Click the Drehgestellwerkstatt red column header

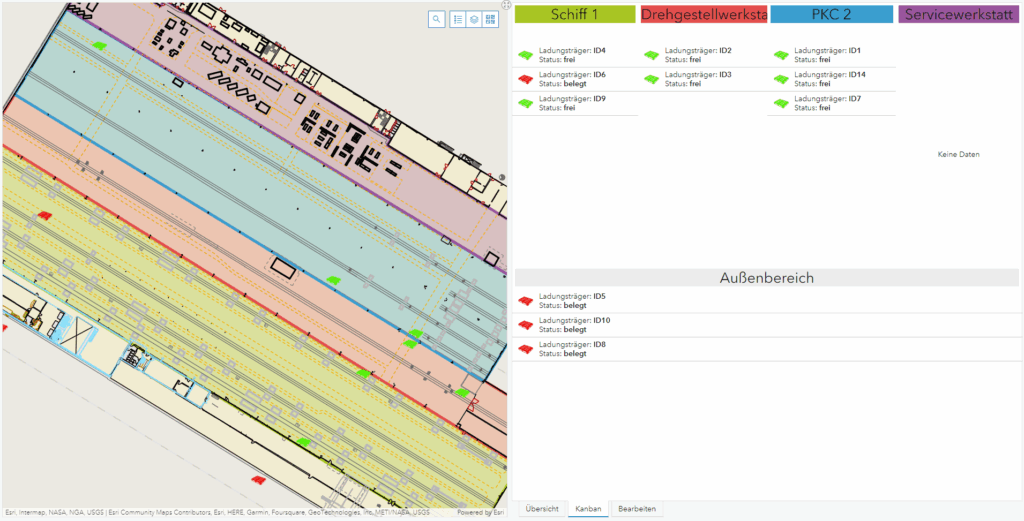click(704, 14)
